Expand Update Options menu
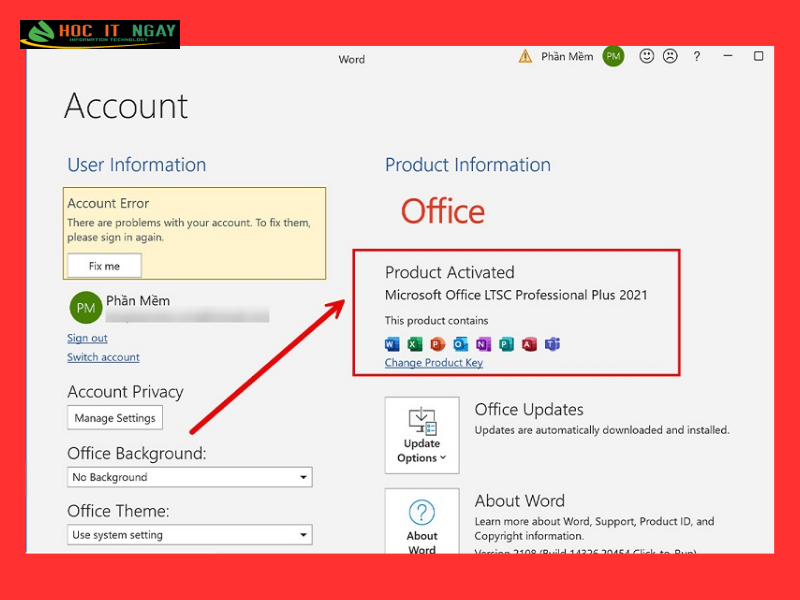 tap(422, 435)
